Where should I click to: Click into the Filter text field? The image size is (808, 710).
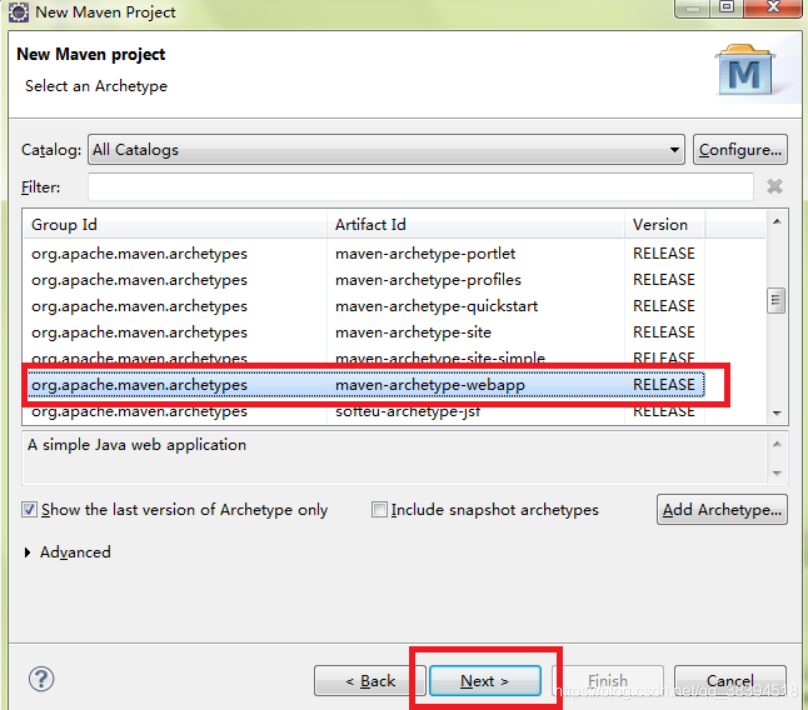click(420, 187)
